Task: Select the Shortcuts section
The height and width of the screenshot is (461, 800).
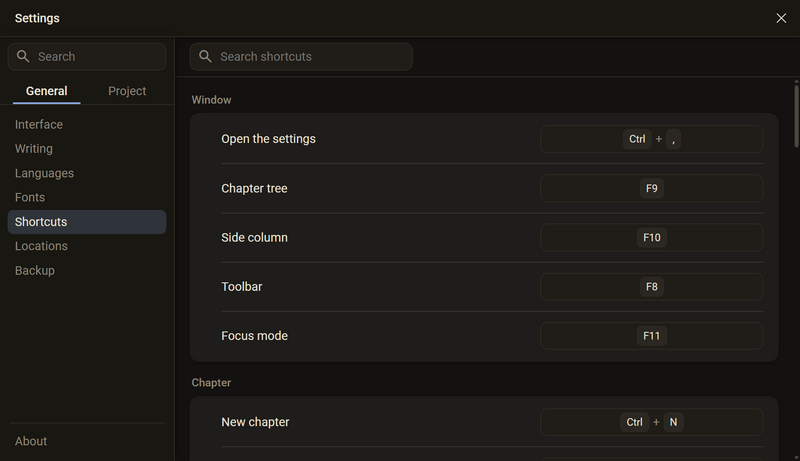Action: pyautogui.click(x=87, y=222)
